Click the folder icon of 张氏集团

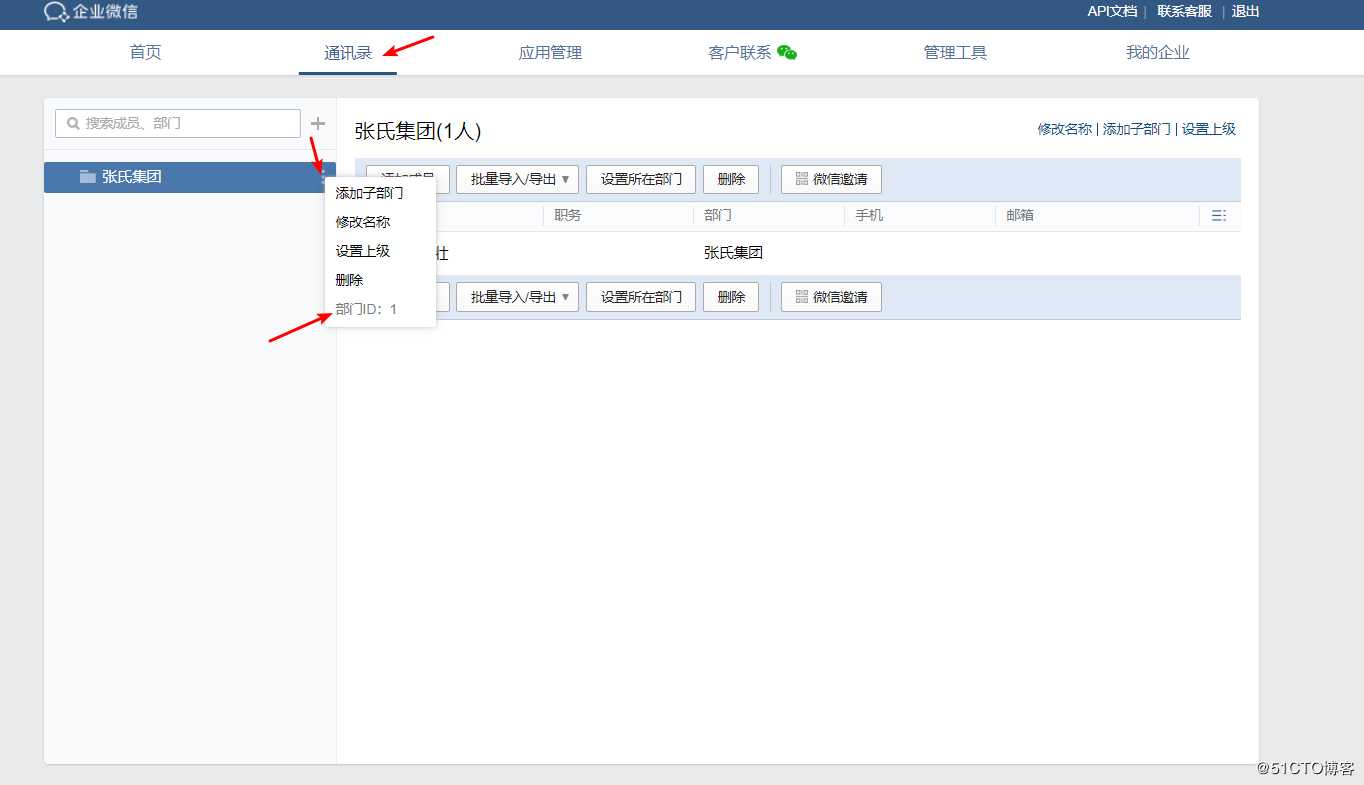tap(88, 177)
